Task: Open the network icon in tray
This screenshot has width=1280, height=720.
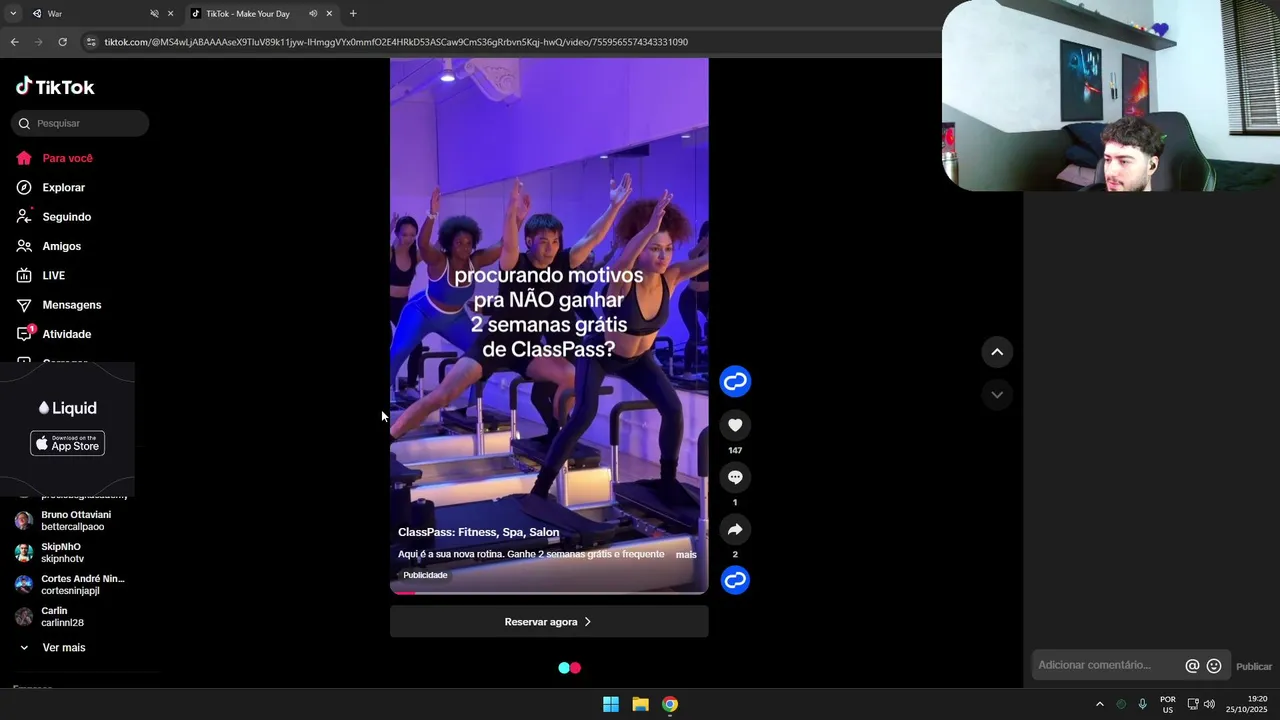Action: tap(1192, 704)
